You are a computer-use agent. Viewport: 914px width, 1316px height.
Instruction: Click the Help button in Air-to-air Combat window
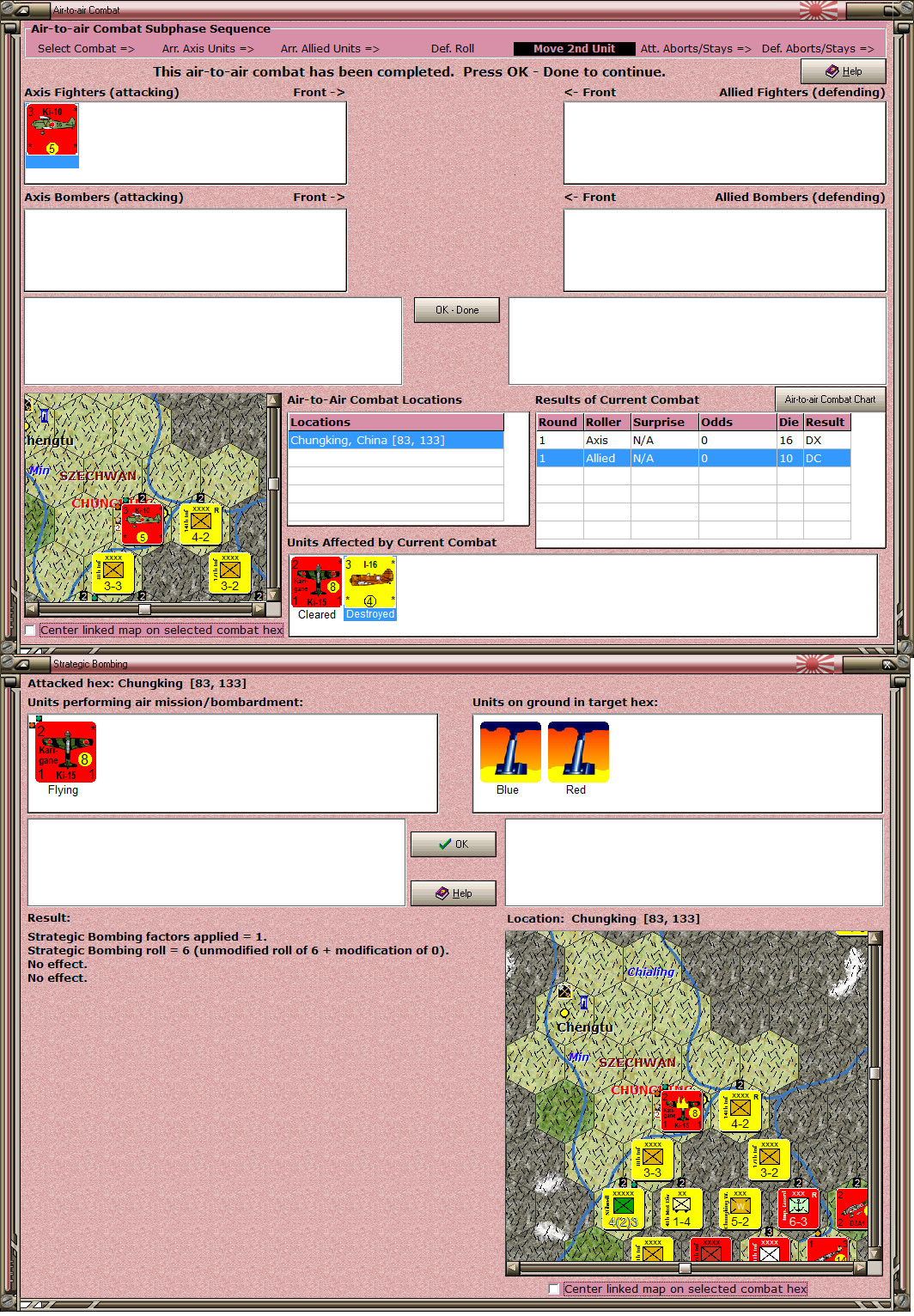pos(844,71)
